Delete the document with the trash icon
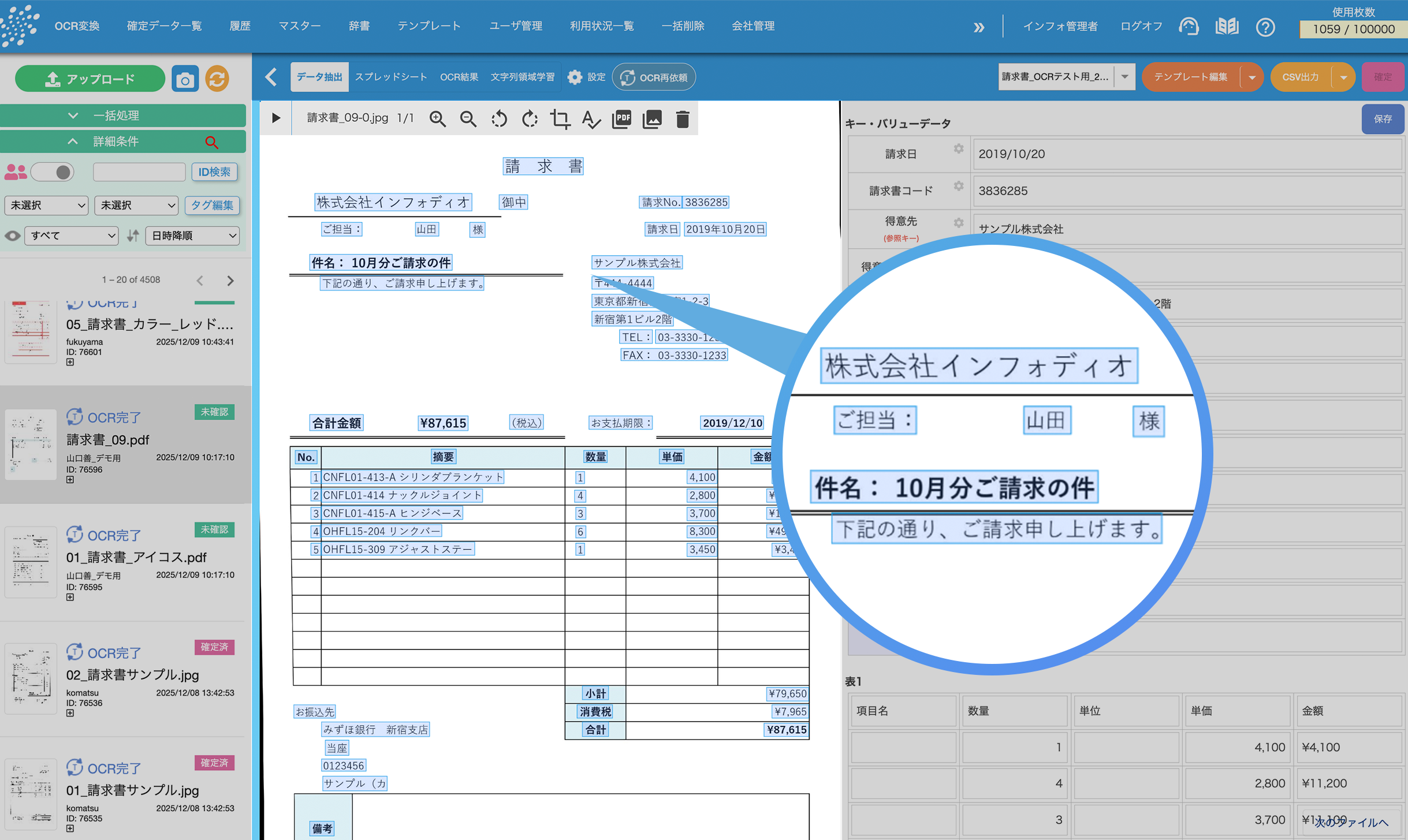 coord(683,120)
